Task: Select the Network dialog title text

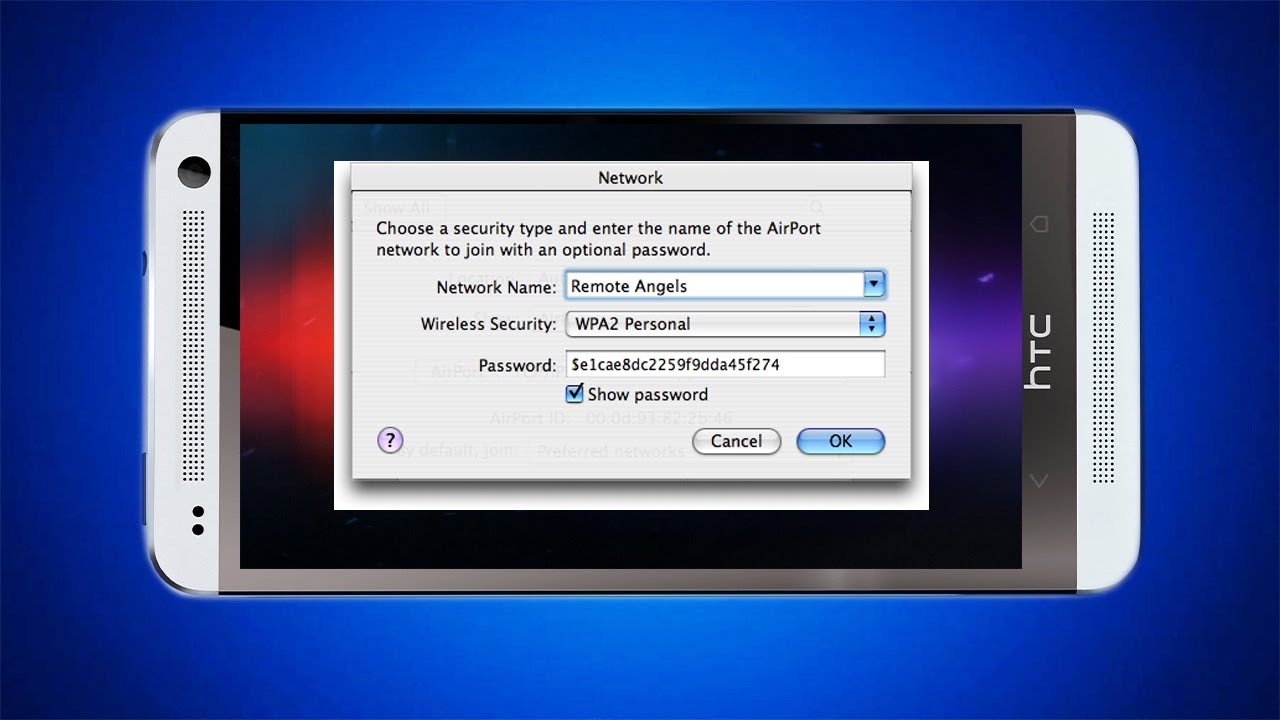Action: (630, 178)
